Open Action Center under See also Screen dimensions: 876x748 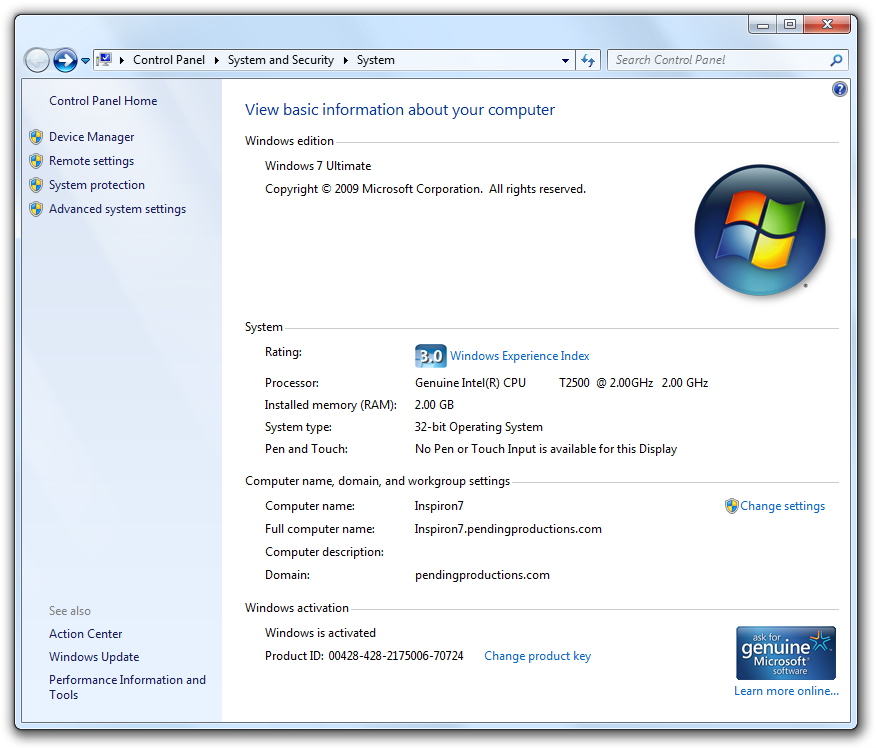coord(85,634)
